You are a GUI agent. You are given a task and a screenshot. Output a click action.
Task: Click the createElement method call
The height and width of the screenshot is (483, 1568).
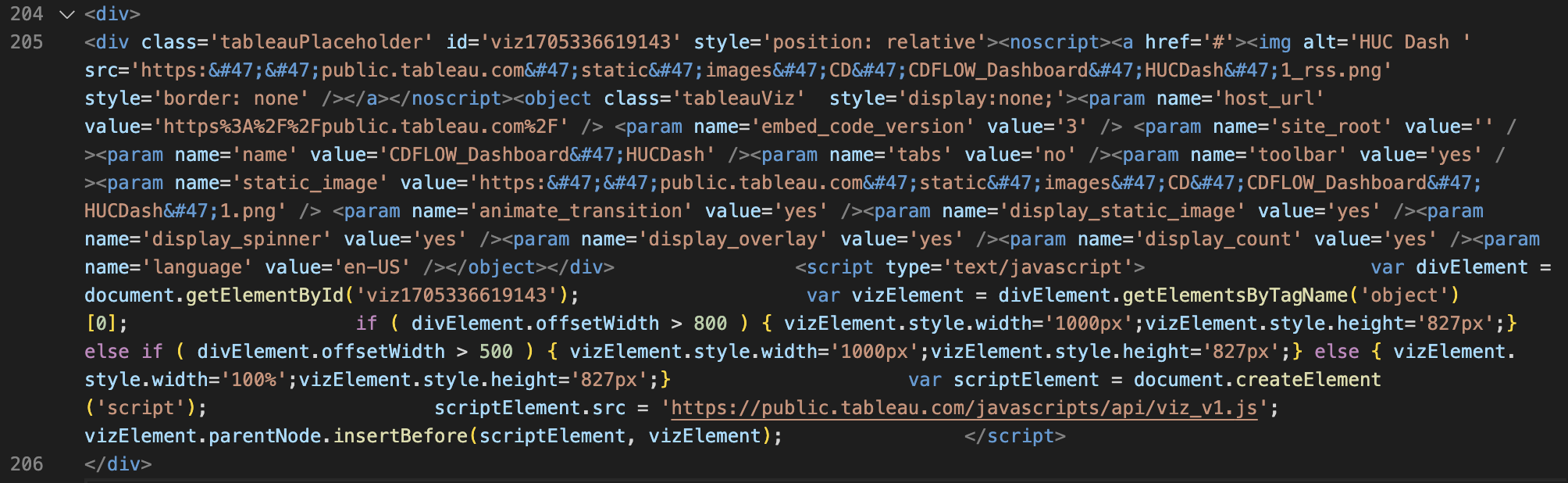(x=1309, y=380)
